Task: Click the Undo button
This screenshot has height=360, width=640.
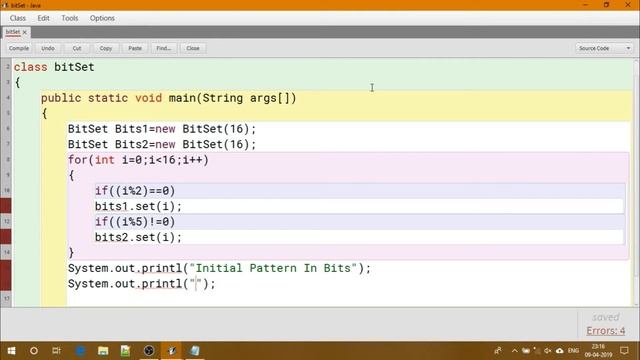Action: (48, 48)
